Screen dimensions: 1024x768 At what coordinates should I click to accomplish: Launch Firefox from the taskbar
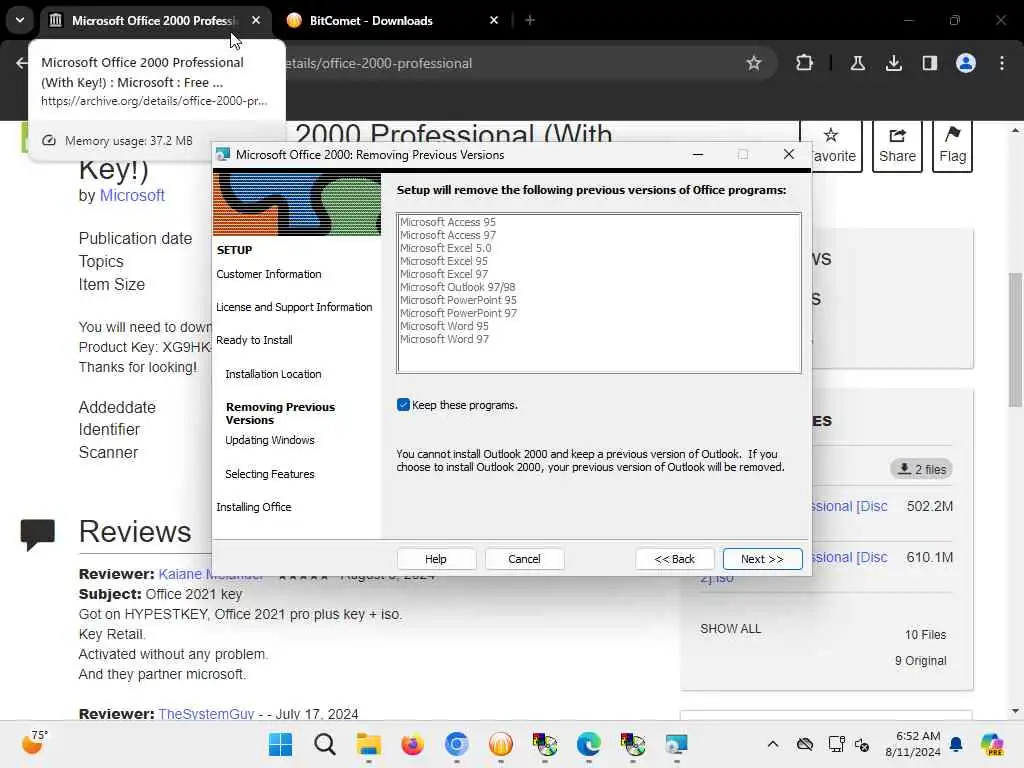[412, 744]
